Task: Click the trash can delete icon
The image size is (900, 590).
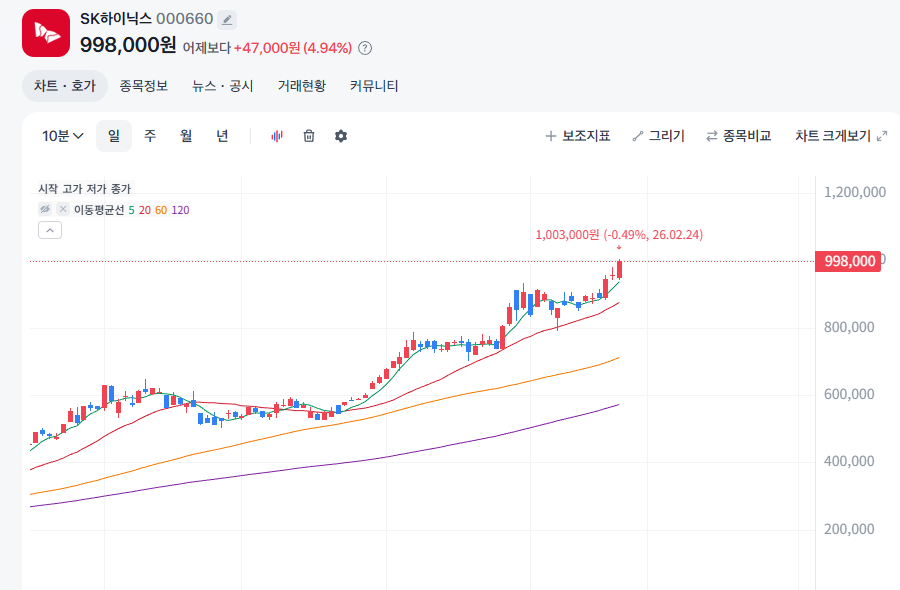Action: pos(309,136)
